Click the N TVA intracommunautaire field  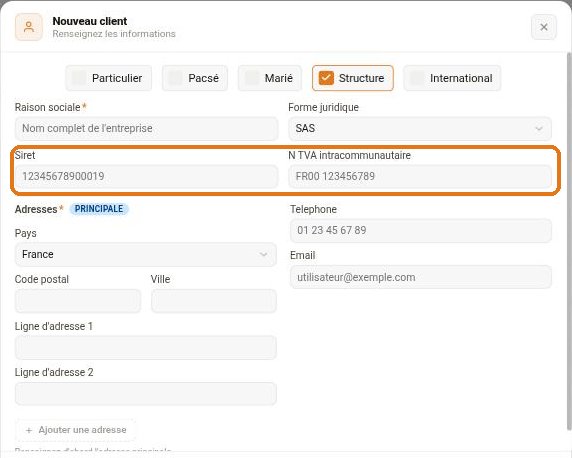(420, 176)
